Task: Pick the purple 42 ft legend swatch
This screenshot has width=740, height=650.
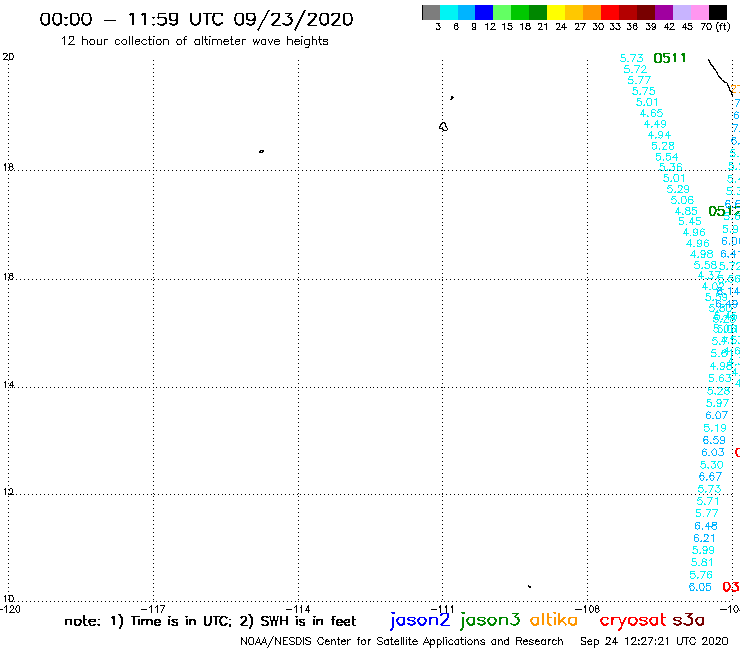Action: [x=664, y=12]
